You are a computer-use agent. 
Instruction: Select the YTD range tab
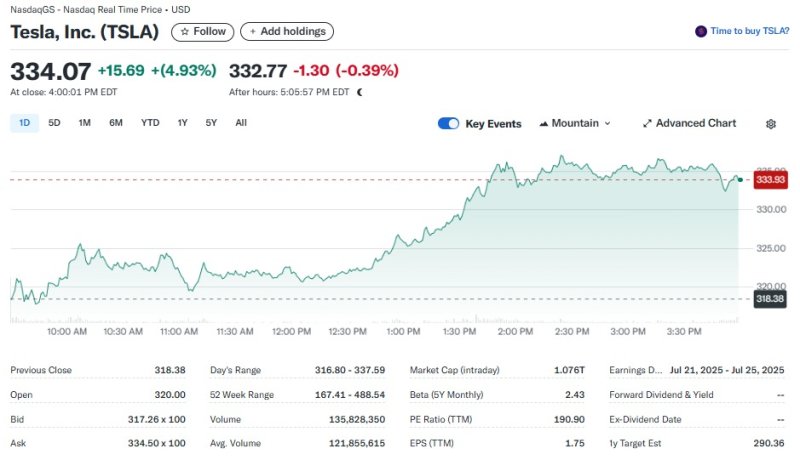coord(150,123)
